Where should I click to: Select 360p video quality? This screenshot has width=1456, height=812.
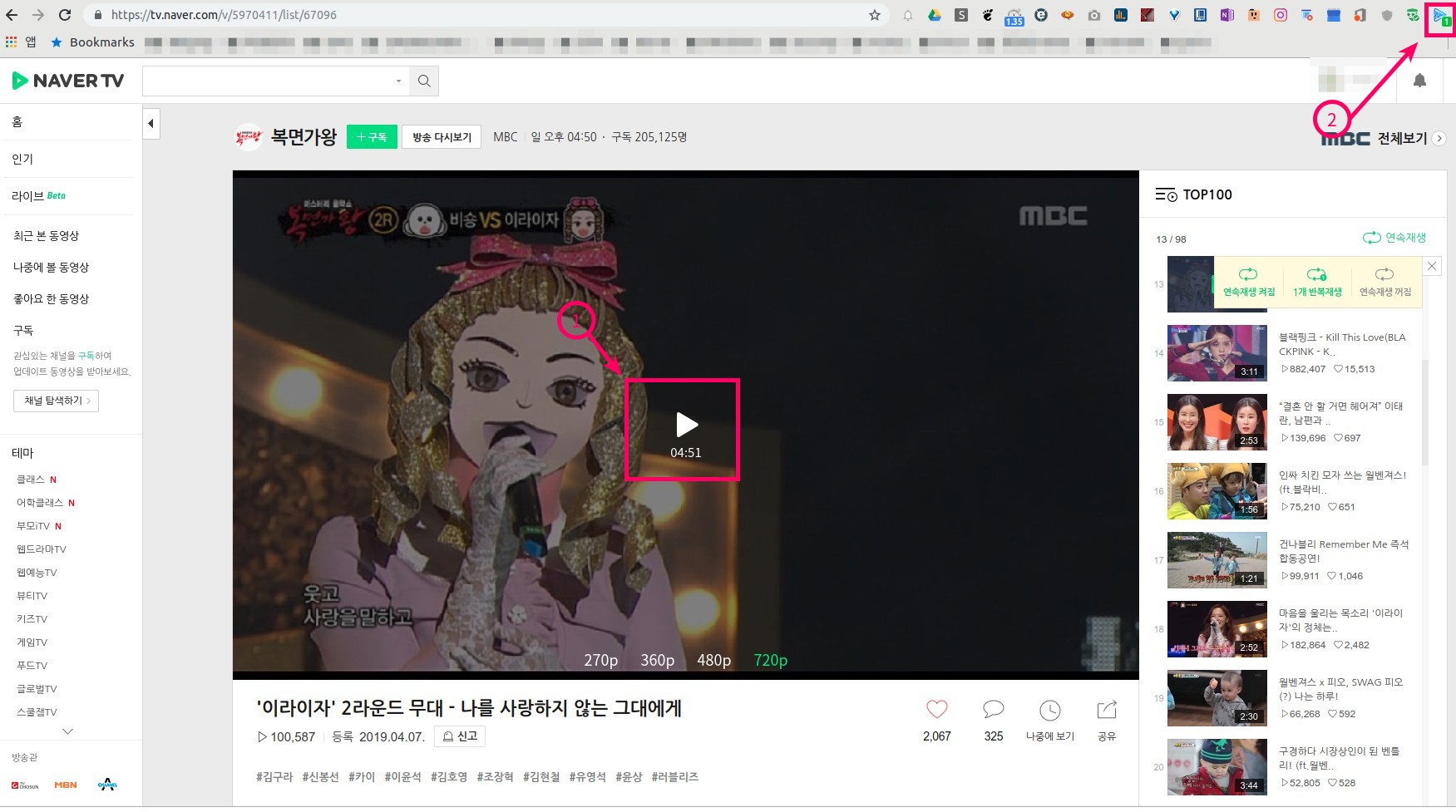657,660
